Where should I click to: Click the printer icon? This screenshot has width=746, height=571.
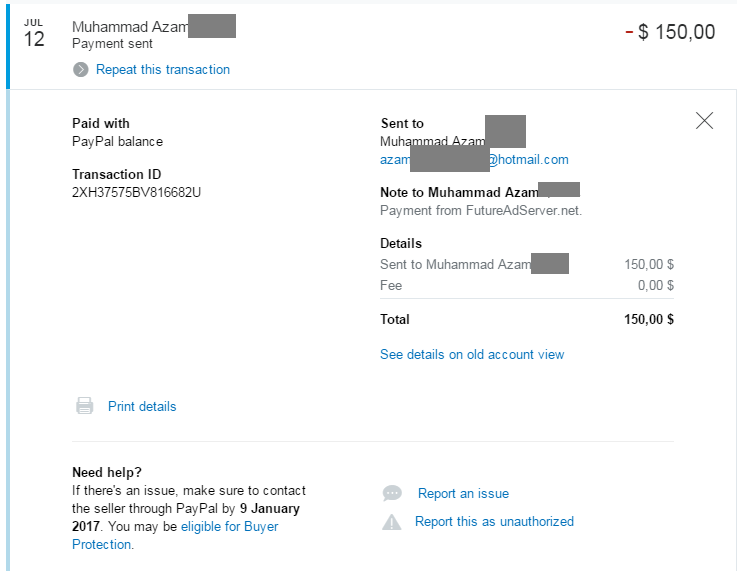click(x=85, y=406)
